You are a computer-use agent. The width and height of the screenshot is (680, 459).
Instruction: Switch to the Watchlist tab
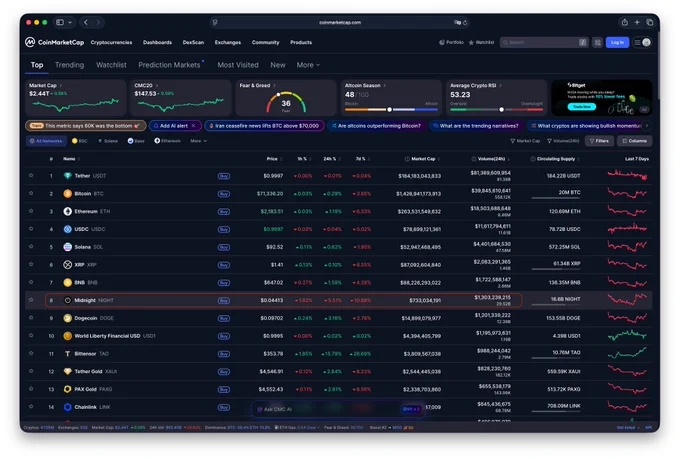[111, 65]
